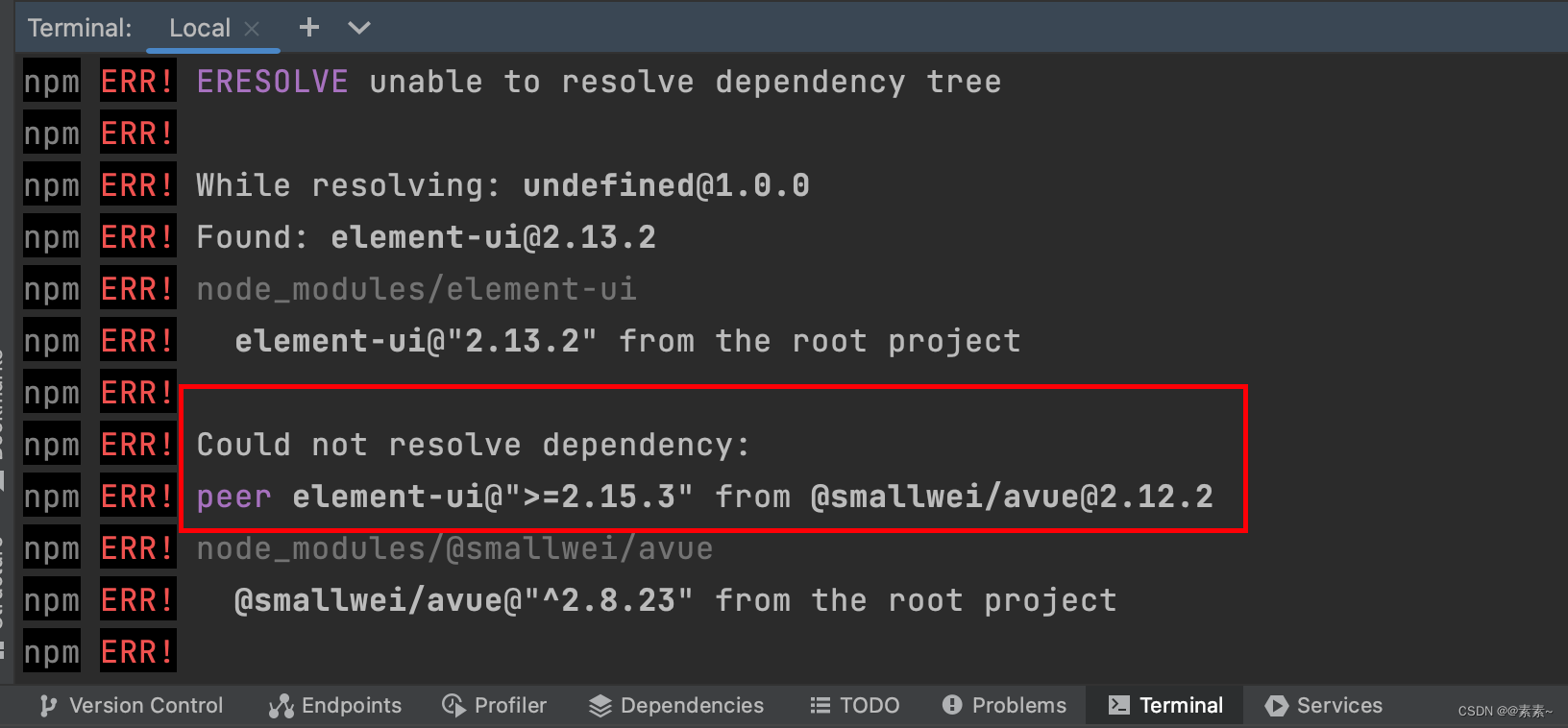1568x728 pixels.
Task: Open the Profiler tool window
Action: click(494, 706)
